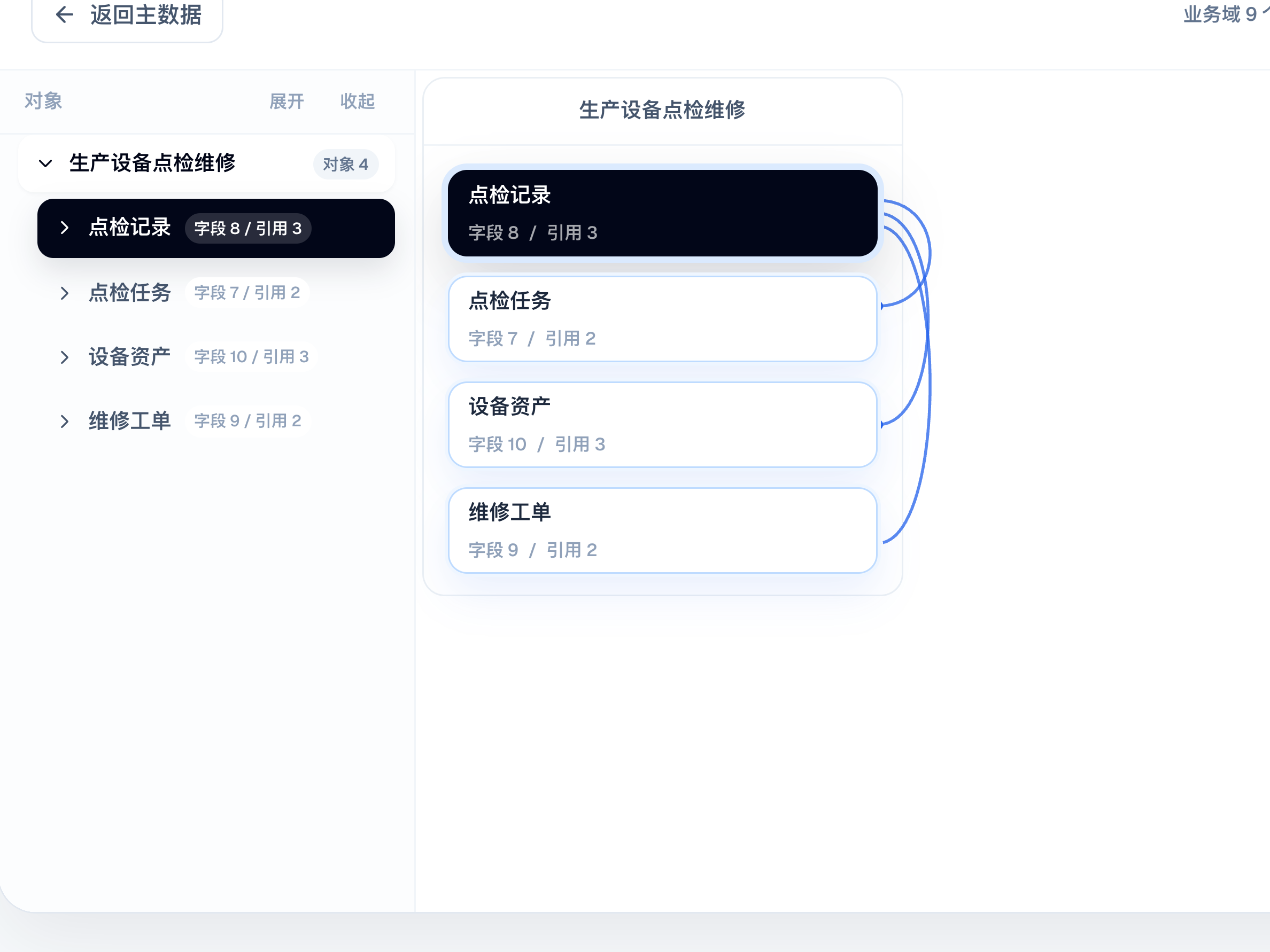
Task: Click the 生产设备点检维修 diagram header
Action: point(663,110)
